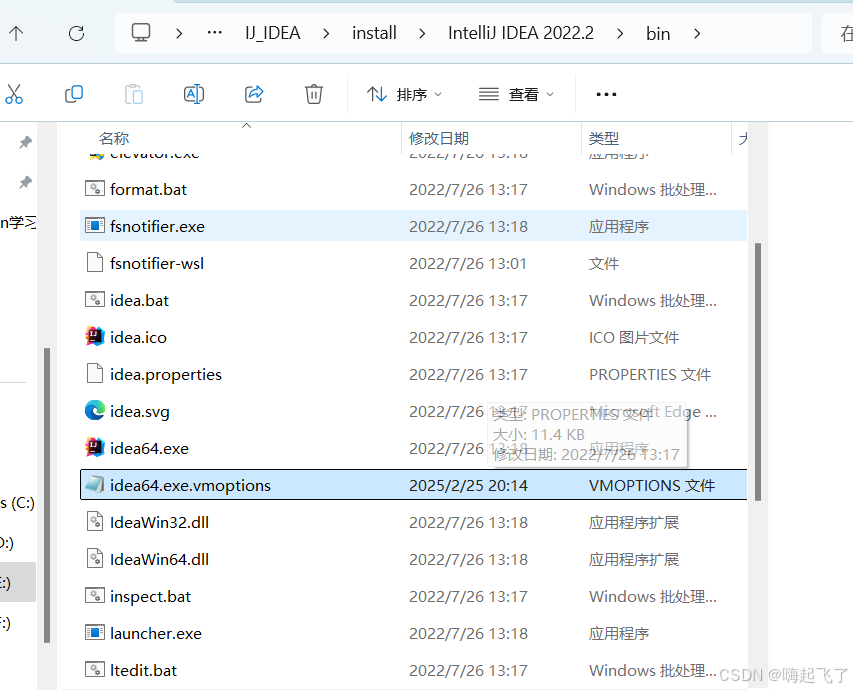The image size is (853, 690).
Task: Click the idea.properties blank file icon
Action: click(x=95, y=373)
